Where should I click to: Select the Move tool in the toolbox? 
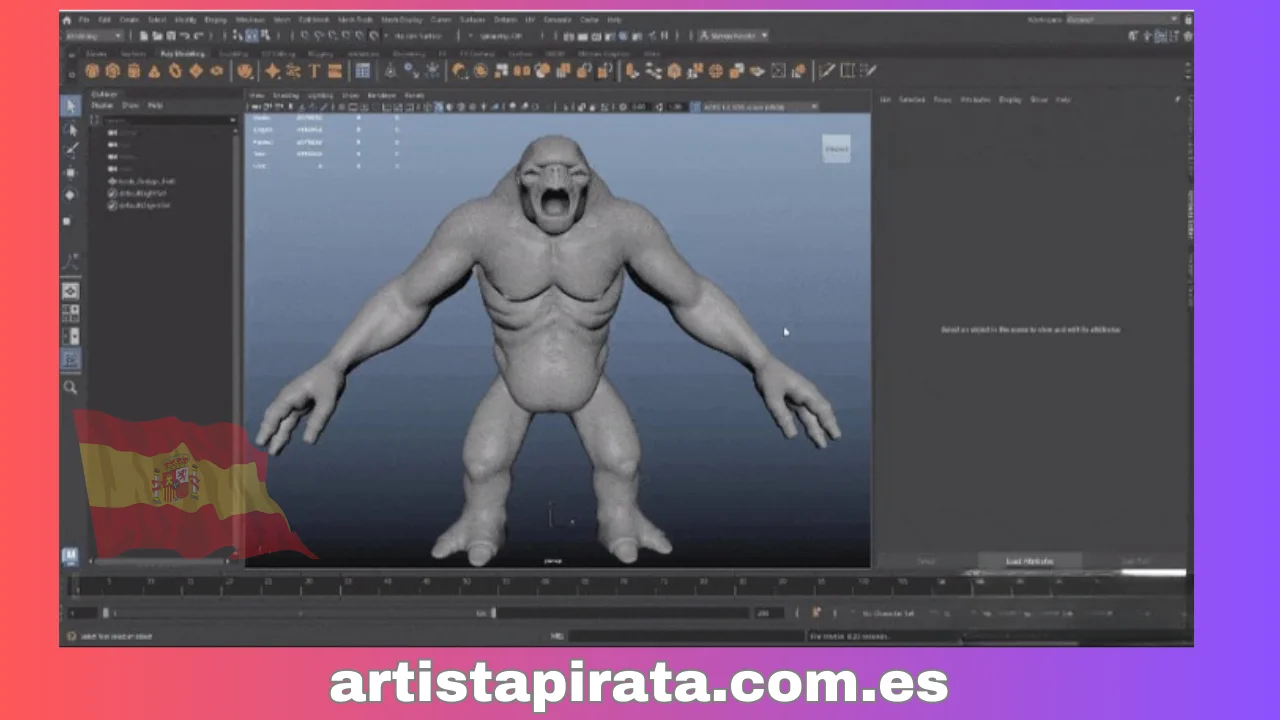71,172
